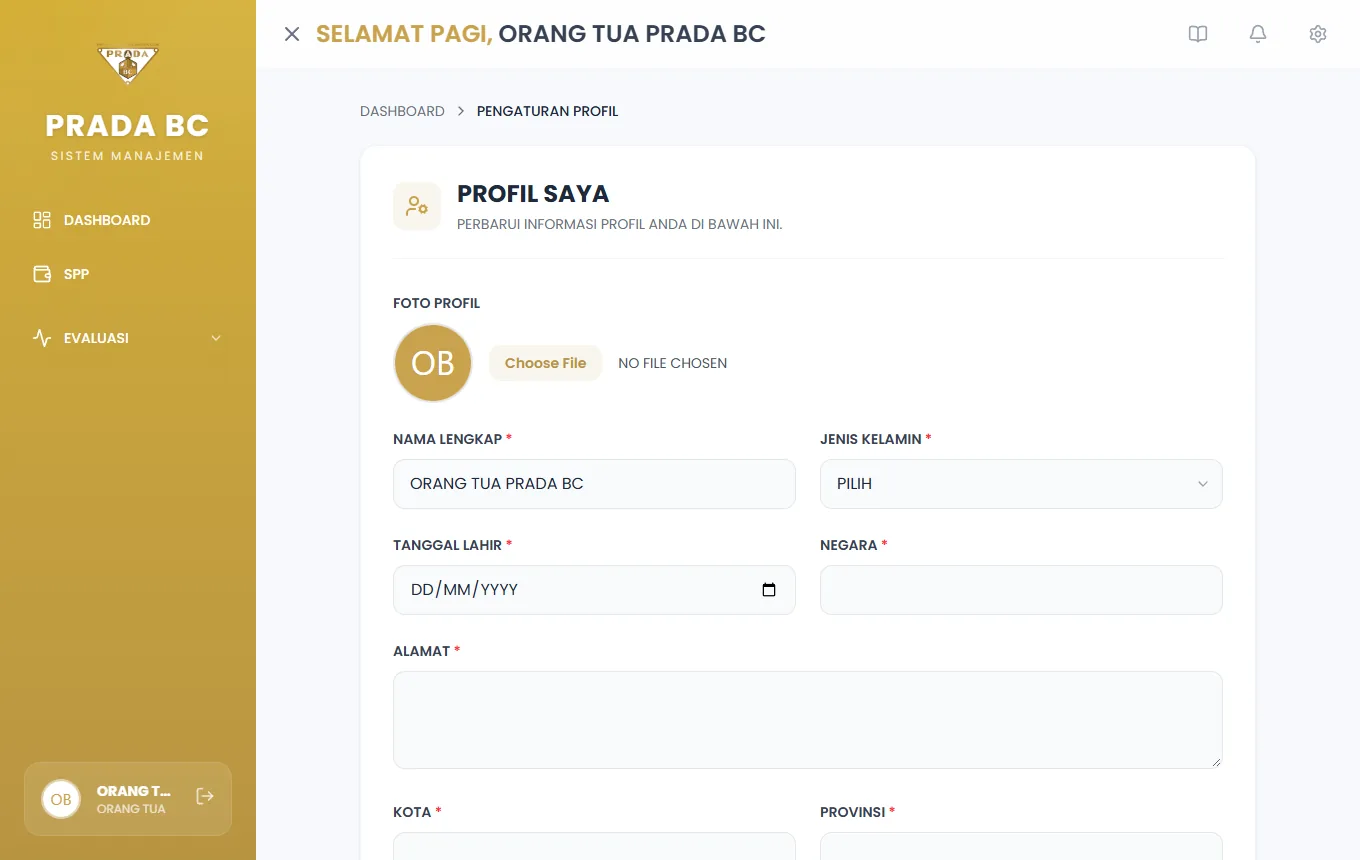Click the Dashboard grid icon in sidebar

[42, 220]
